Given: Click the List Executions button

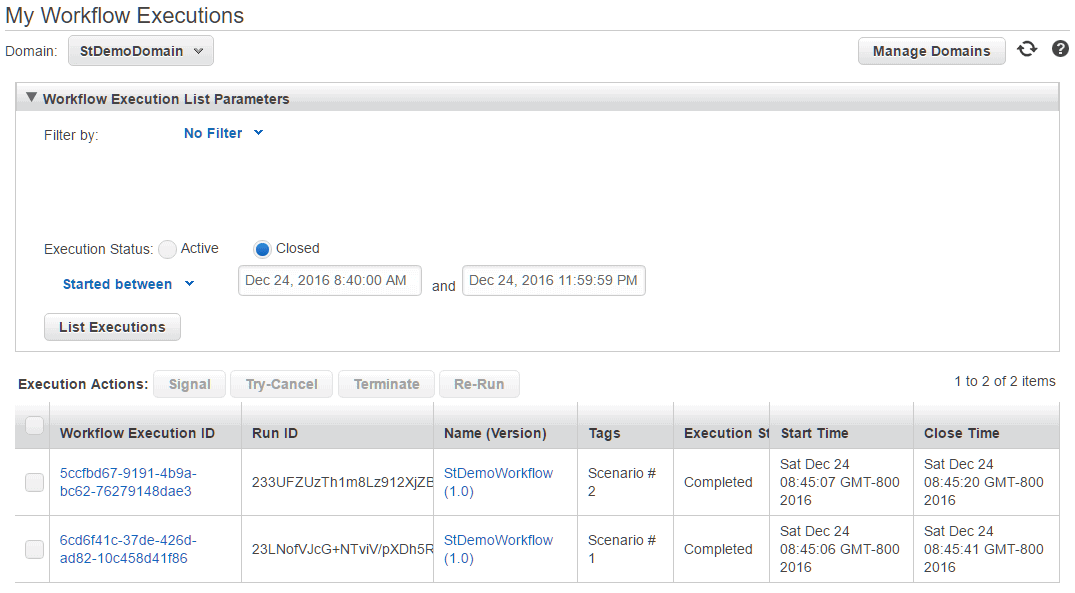Looking at the screenshot, I should [112, 327].
